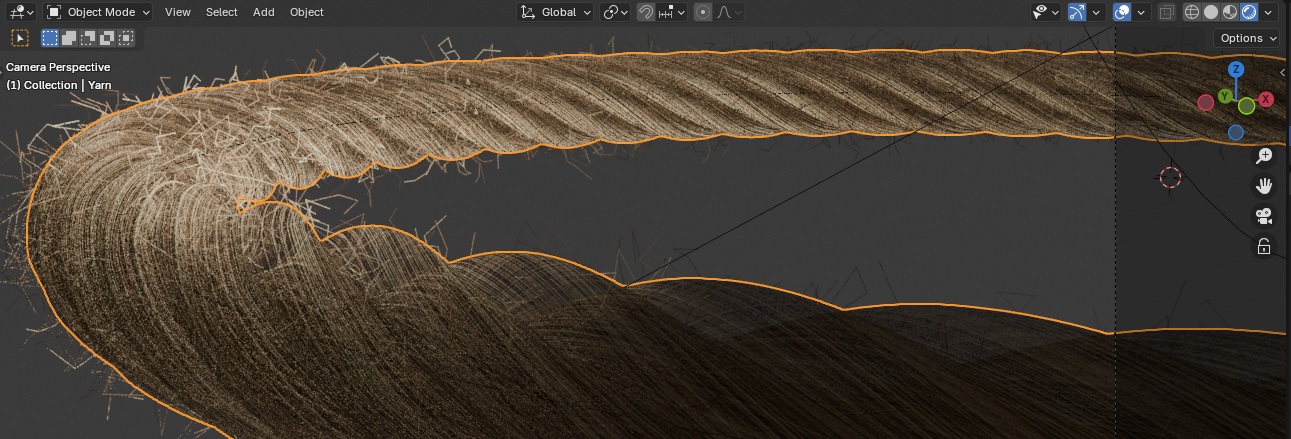
Task: Click the Select Box tool icon
Action: click(x=20, y=38)
